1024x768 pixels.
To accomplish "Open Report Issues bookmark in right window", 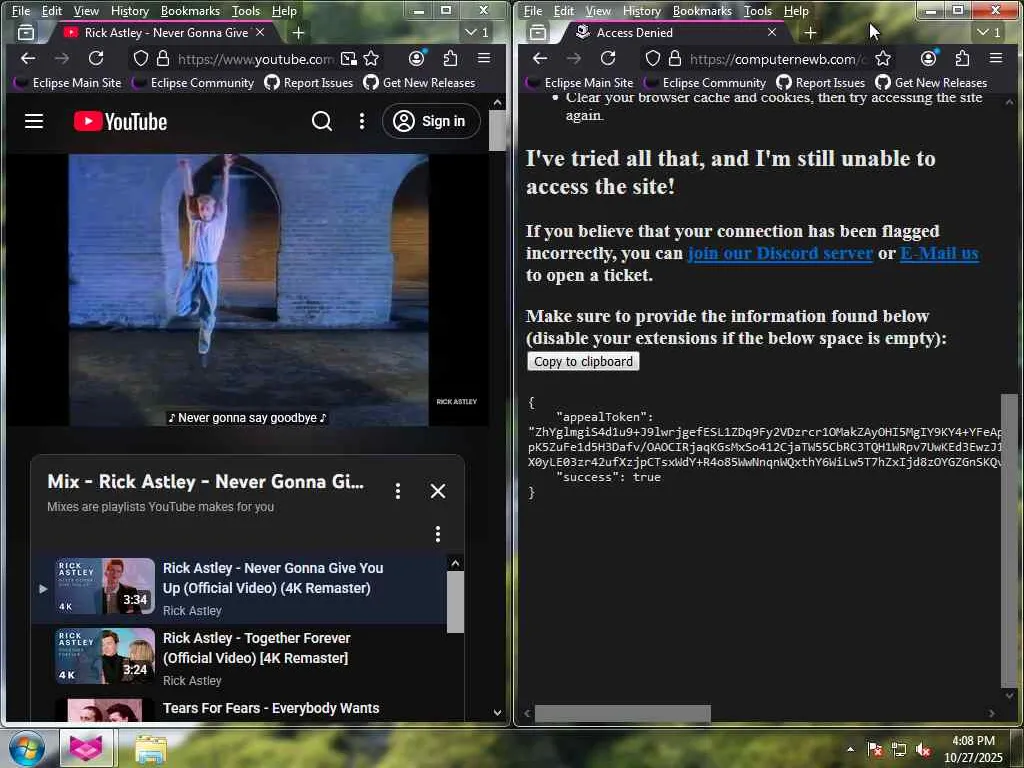I will tap(821, 83).
